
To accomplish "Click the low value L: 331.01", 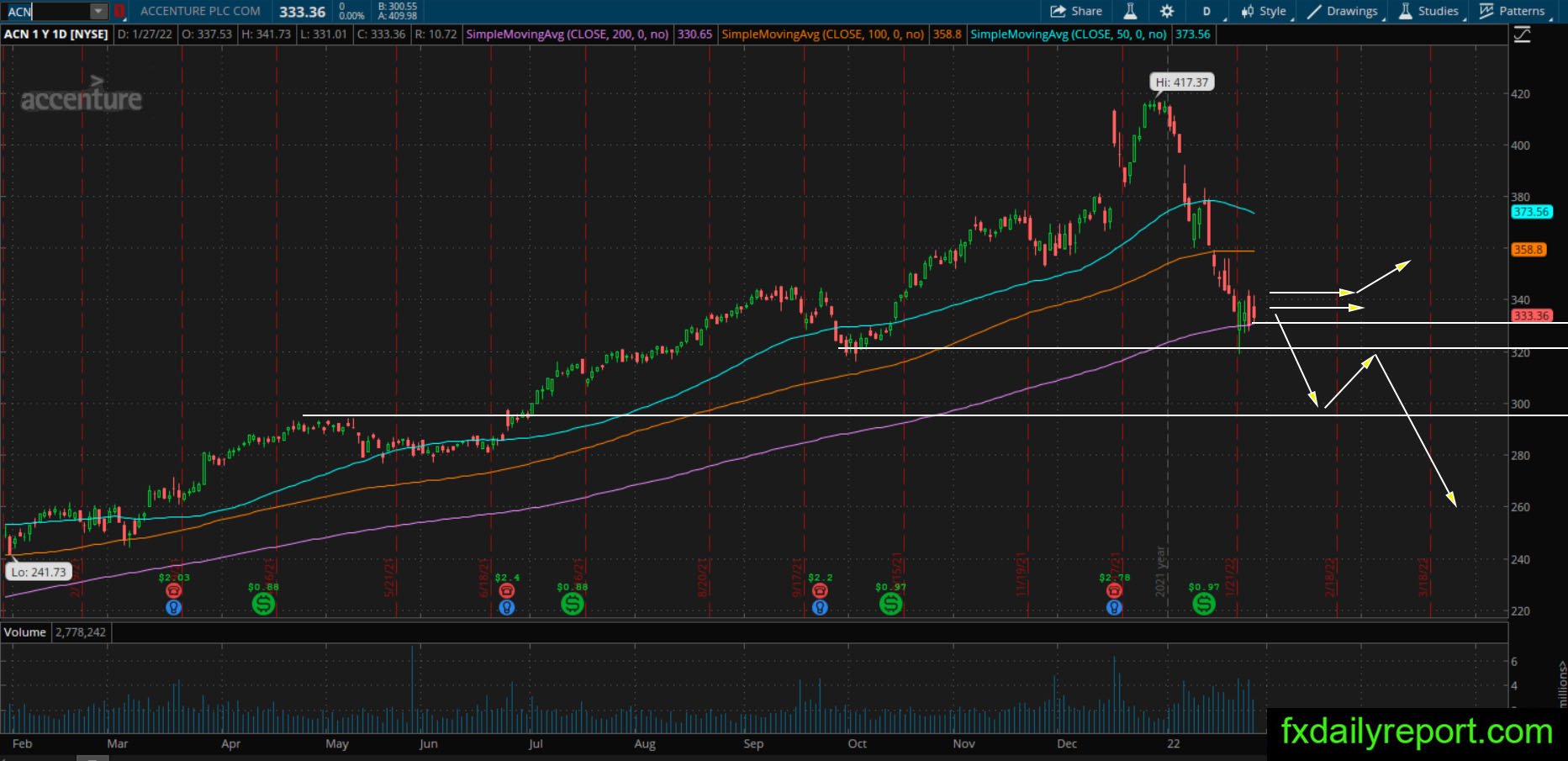I will click(323, 34).
